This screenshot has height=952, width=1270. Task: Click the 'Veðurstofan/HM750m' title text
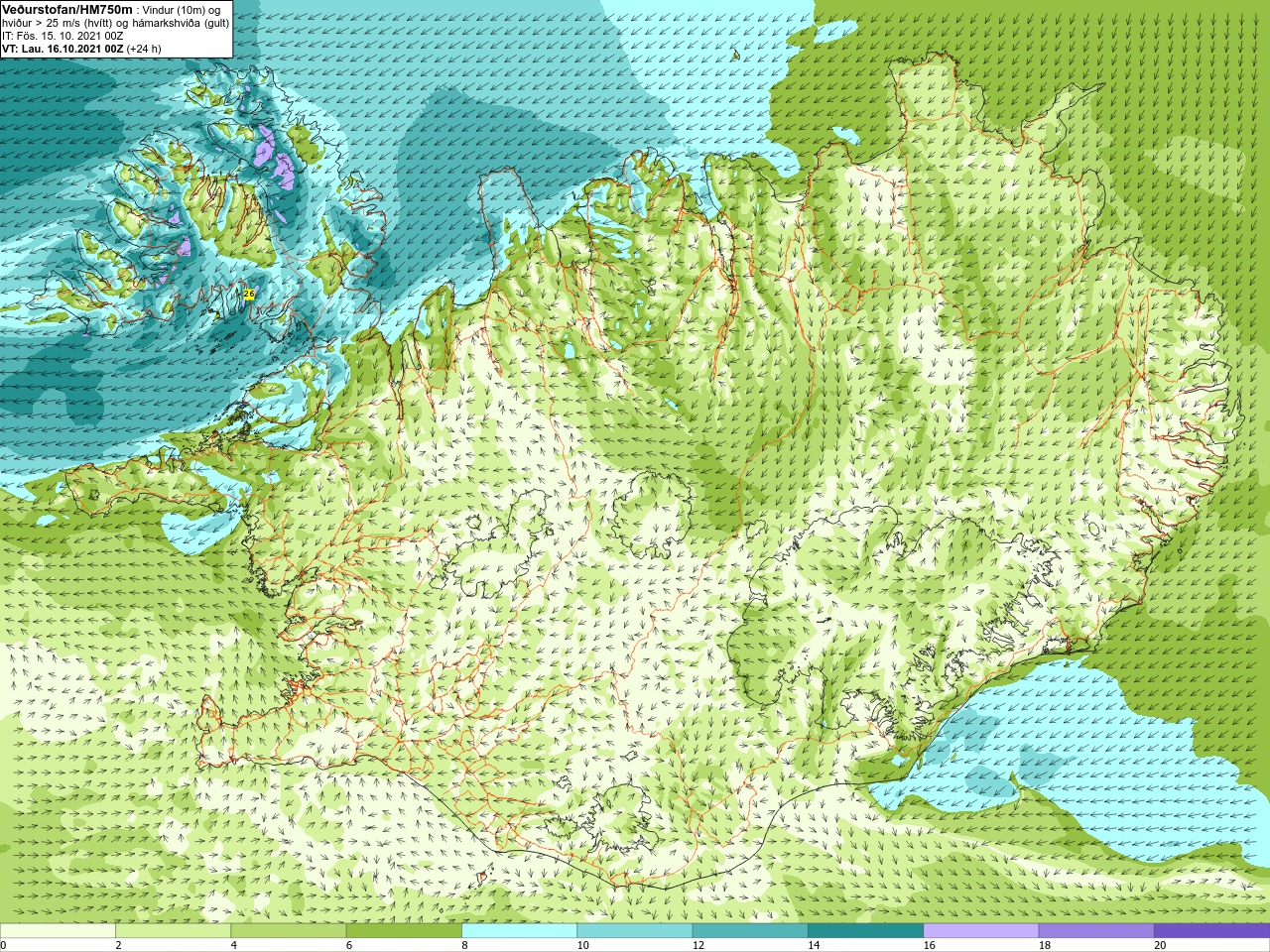[x=67, y=9]
